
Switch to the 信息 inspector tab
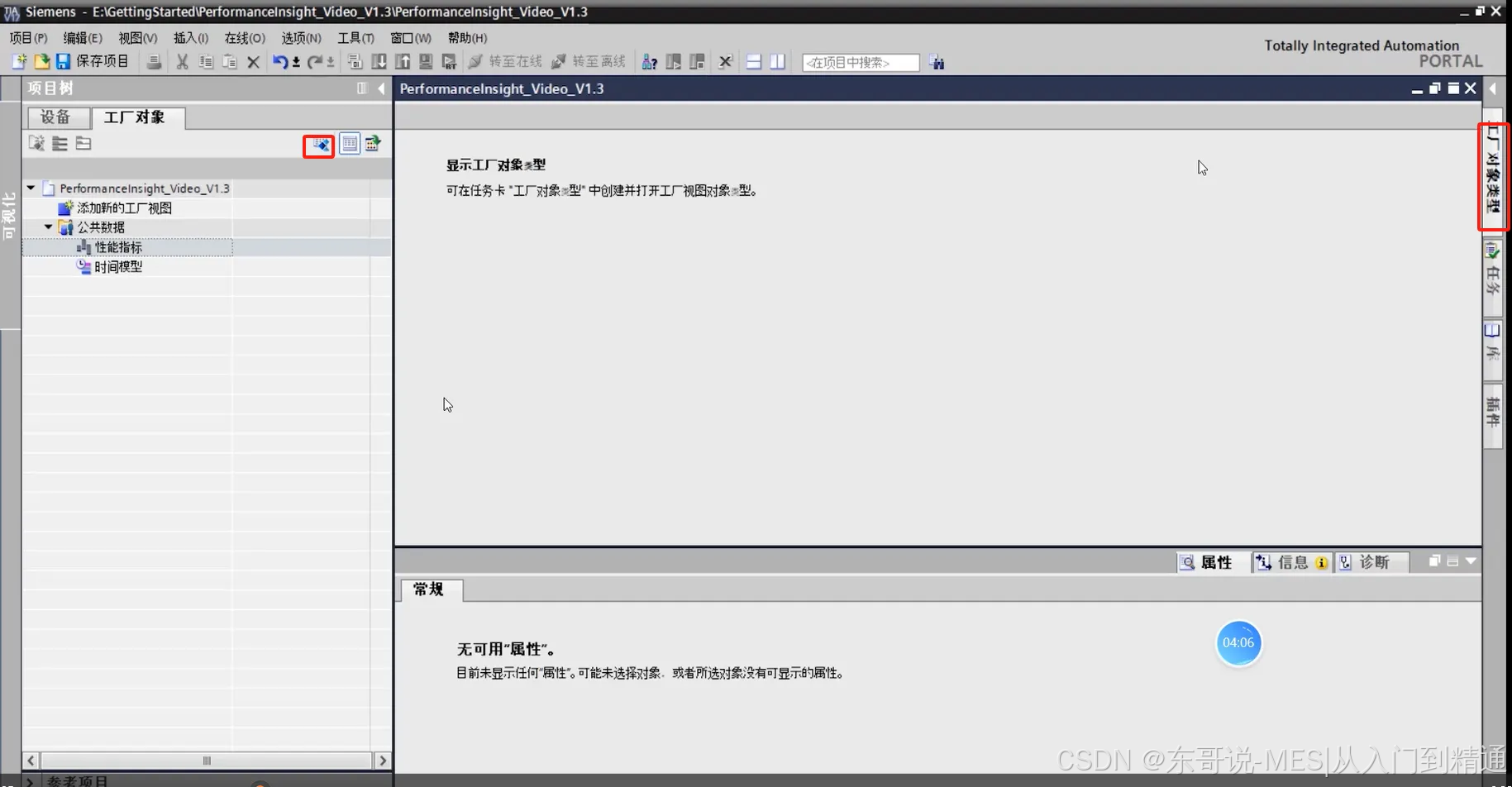(x=1294, y=563)
